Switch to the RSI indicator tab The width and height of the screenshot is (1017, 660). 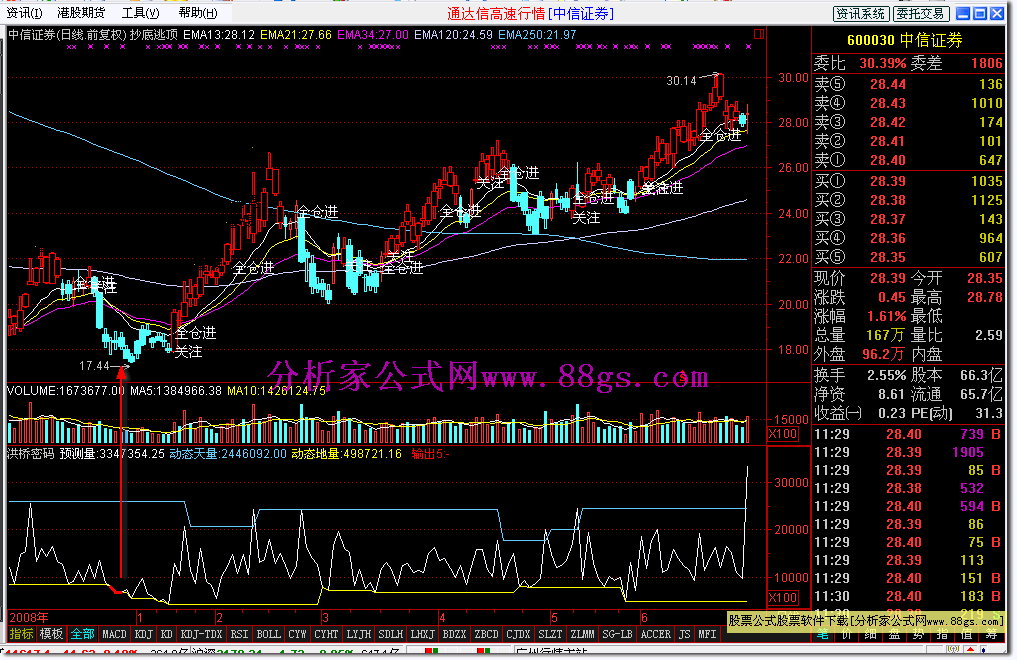click(239, 634)
